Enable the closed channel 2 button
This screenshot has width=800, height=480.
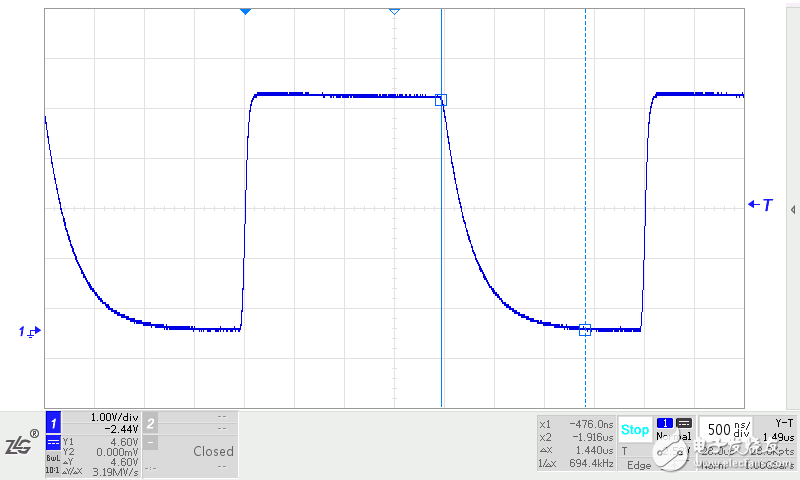(x=150, y=423)
